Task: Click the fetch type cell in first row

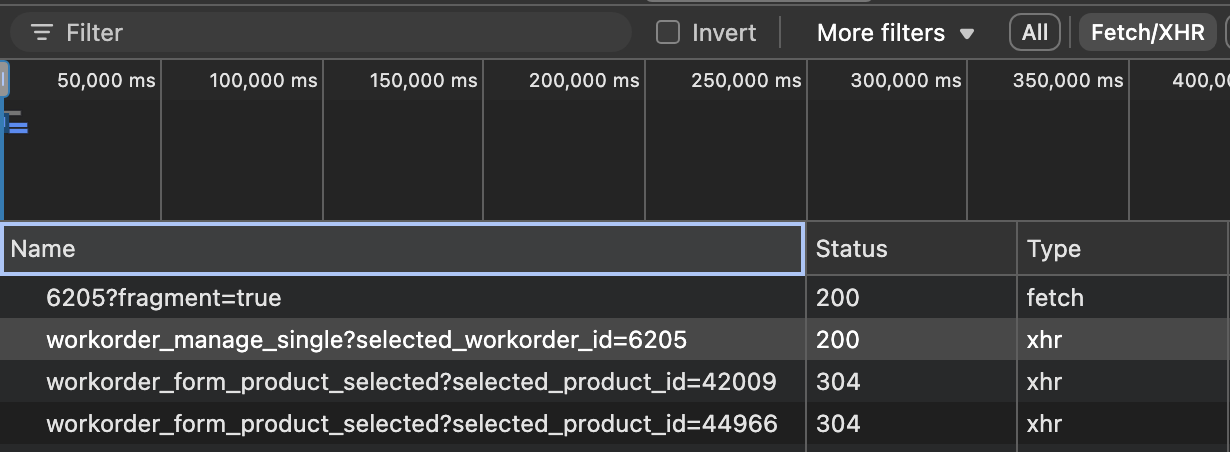Action: [1055, 297]
